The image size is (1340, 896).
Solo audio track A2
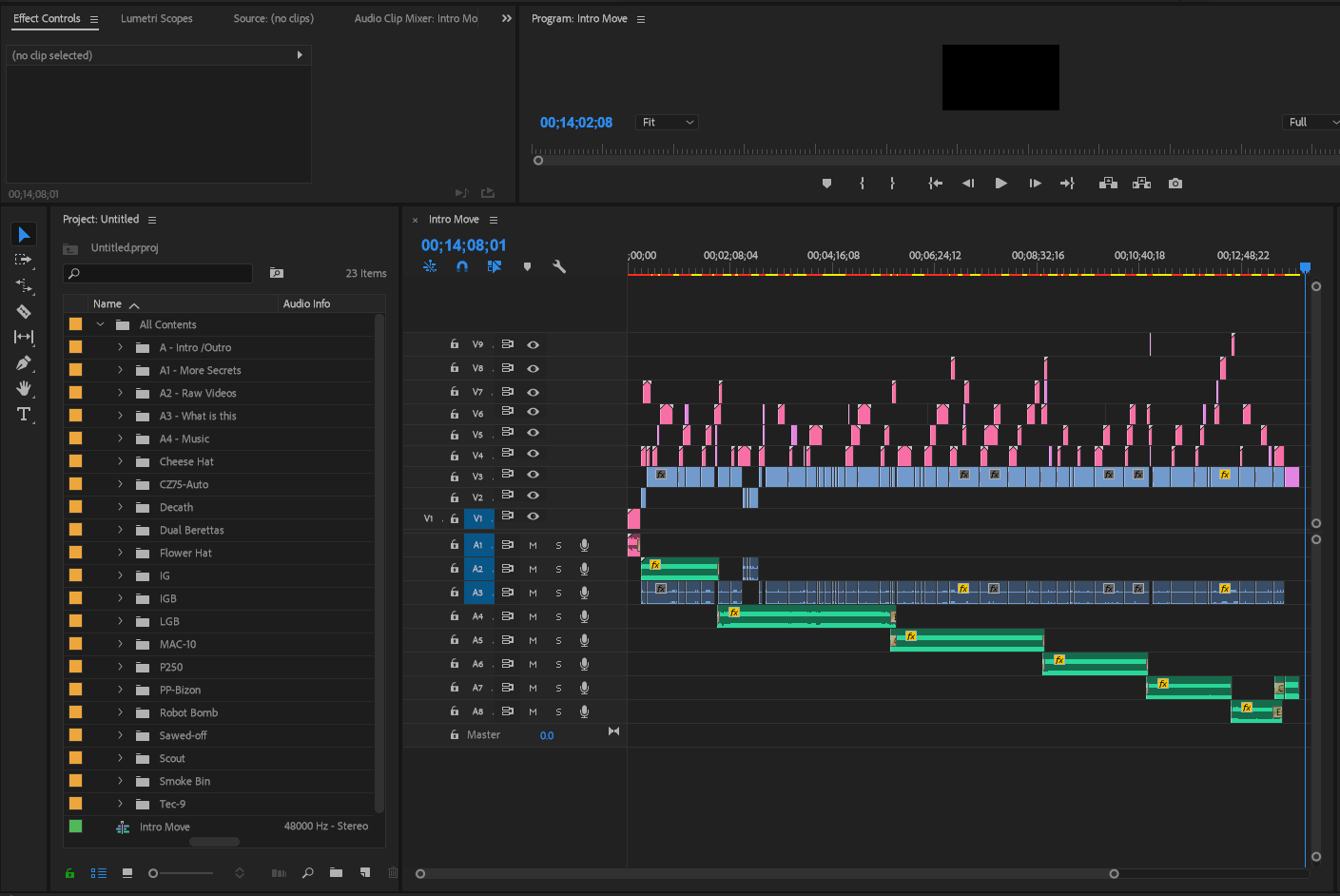pos(558,570)
